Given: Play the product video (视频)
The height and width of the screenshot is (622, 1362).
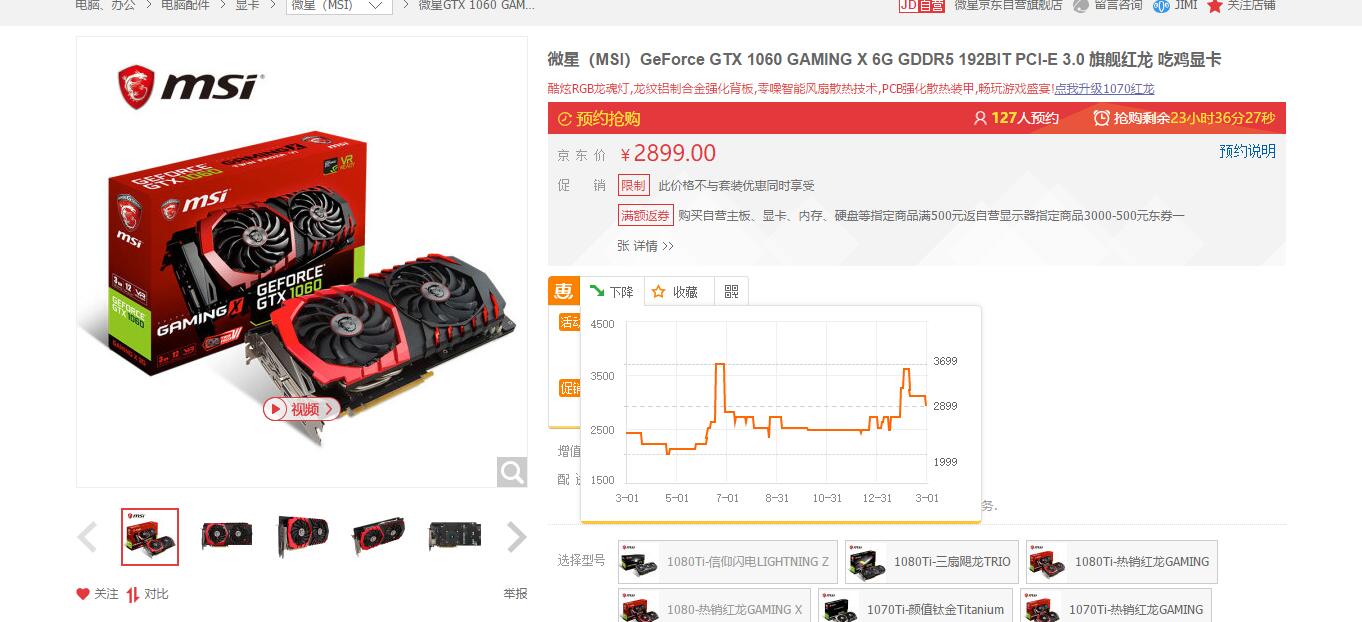Looking at the screenshot, I should pos(301,408).
